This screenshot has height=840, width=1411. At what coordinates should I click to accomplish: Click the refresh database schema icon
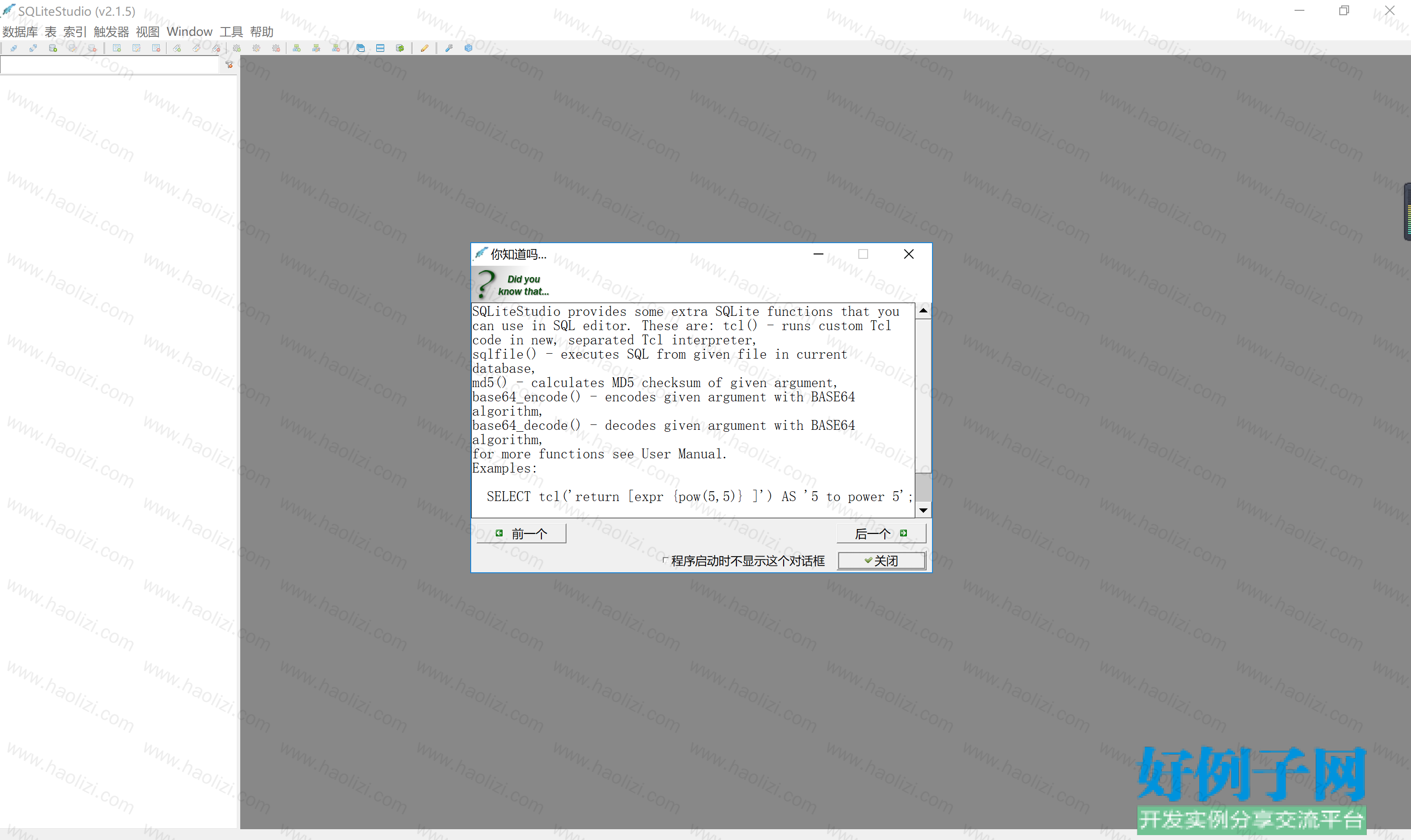click(400, 48)
